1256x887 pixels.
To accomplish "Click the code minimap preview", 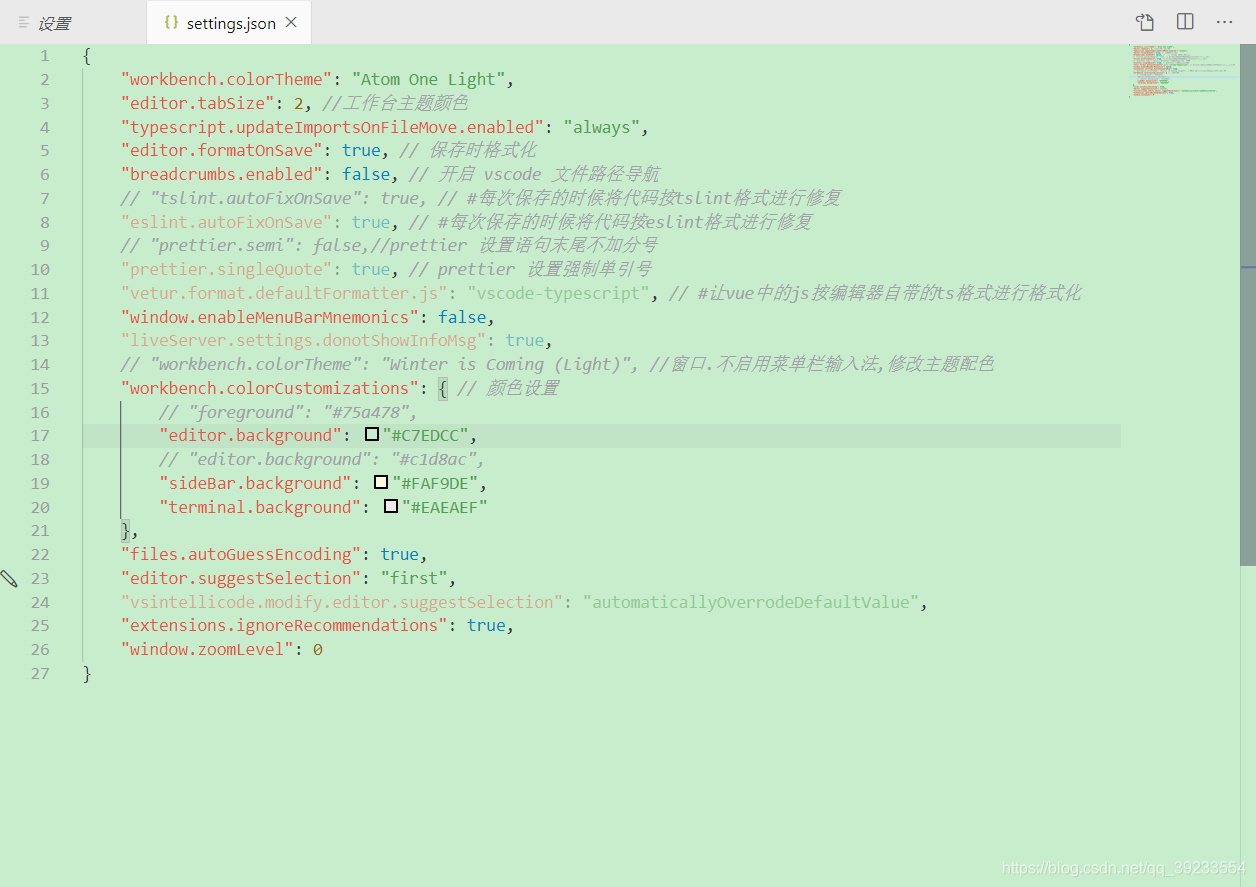I will pyautogui.click(x=1183, y=70).
